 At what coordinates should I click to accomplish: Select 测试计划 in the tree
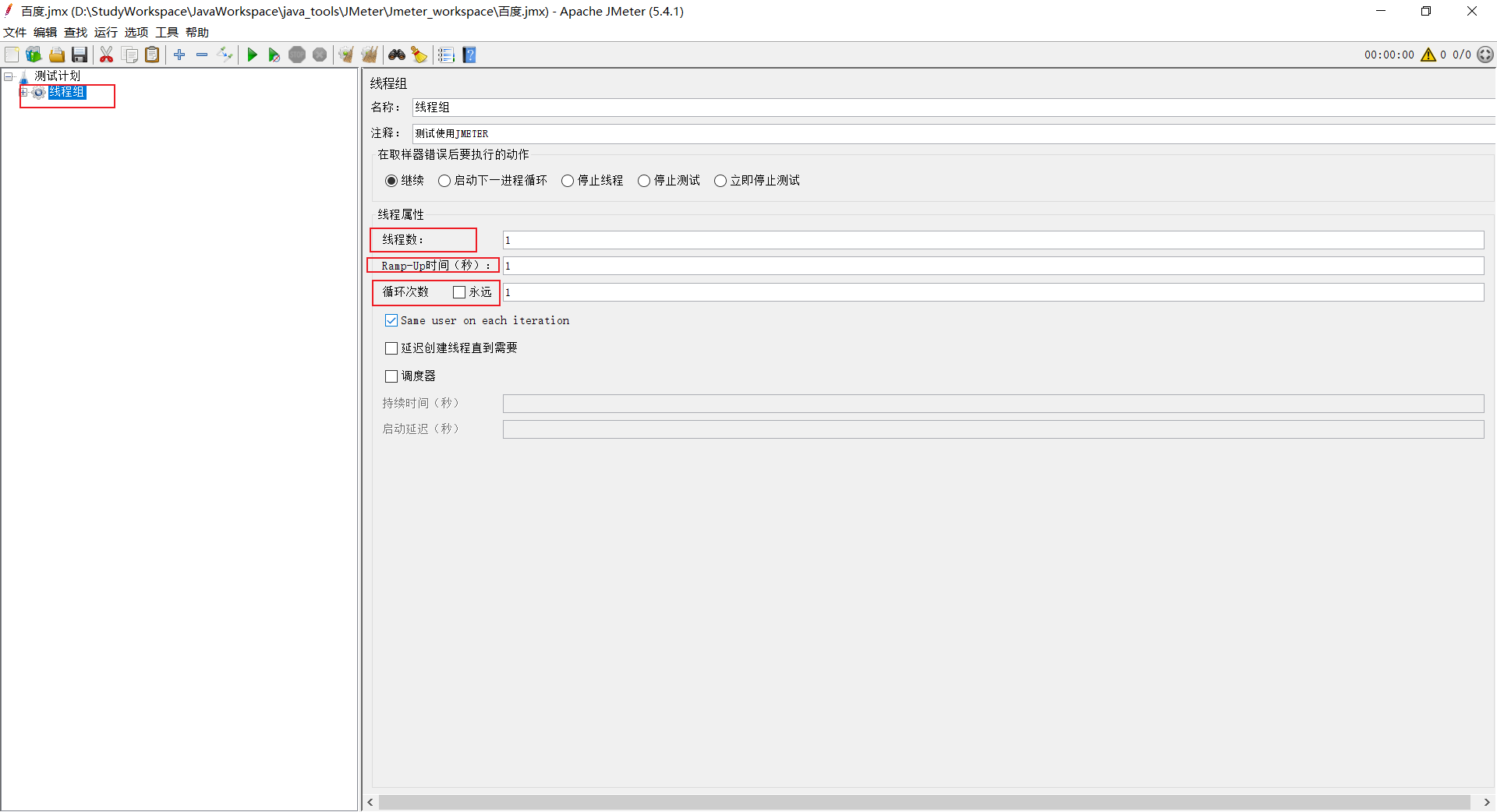58,76
